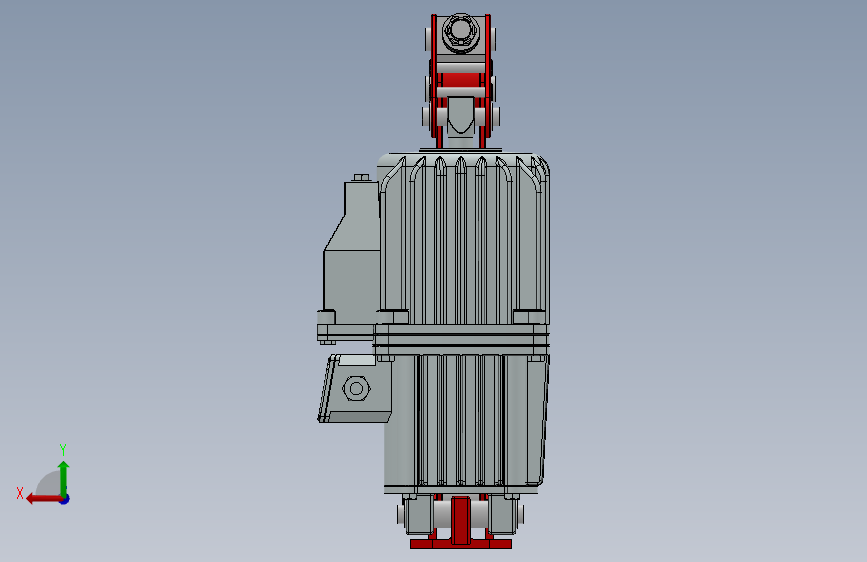This screenshot has height=562, width=867.
Task: Select the red base plate at the model bottom
Action: click(461, 544)
